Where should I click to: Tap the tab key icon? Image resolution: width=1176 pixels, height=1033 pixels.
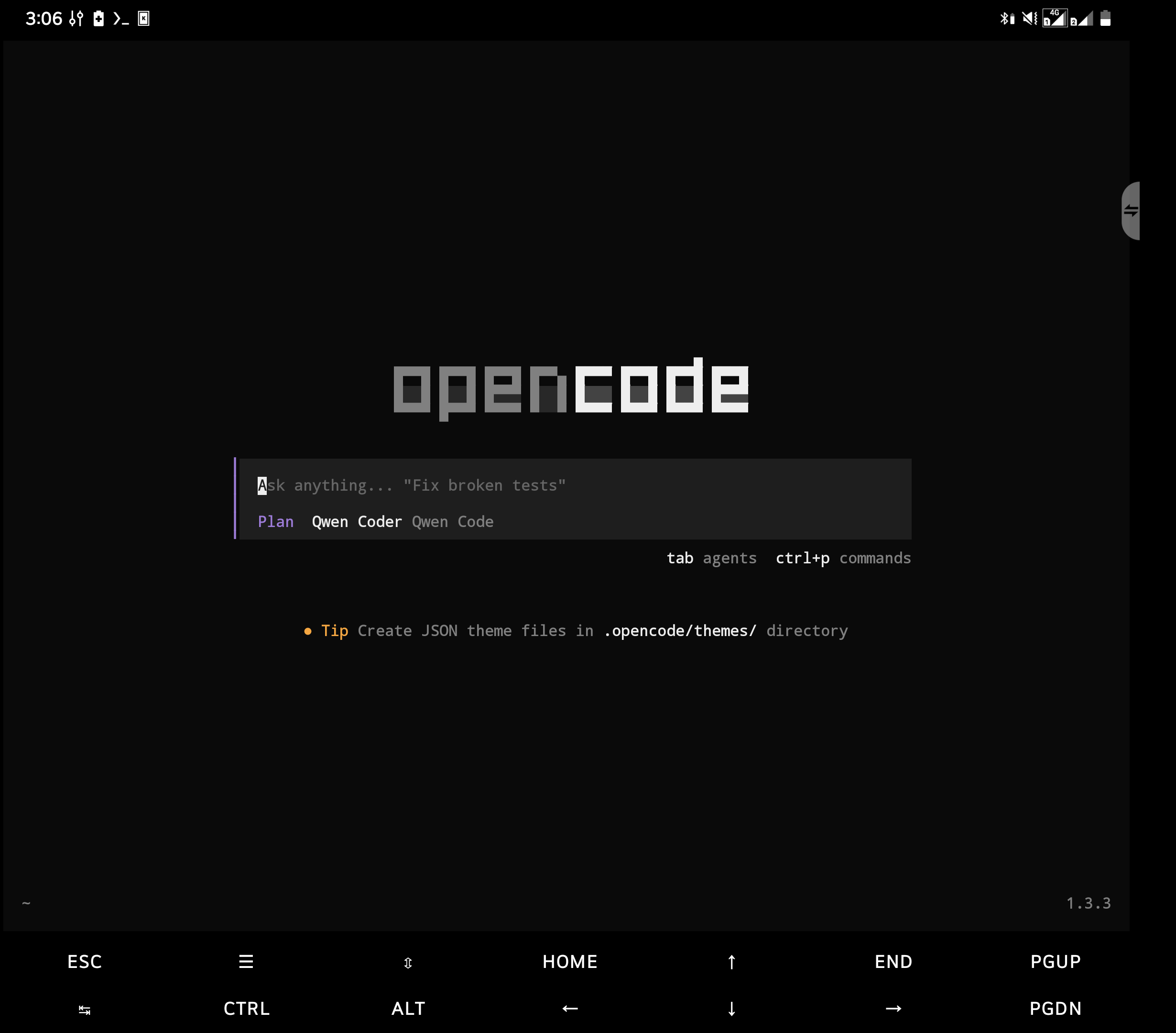(x=85, y=1010)
